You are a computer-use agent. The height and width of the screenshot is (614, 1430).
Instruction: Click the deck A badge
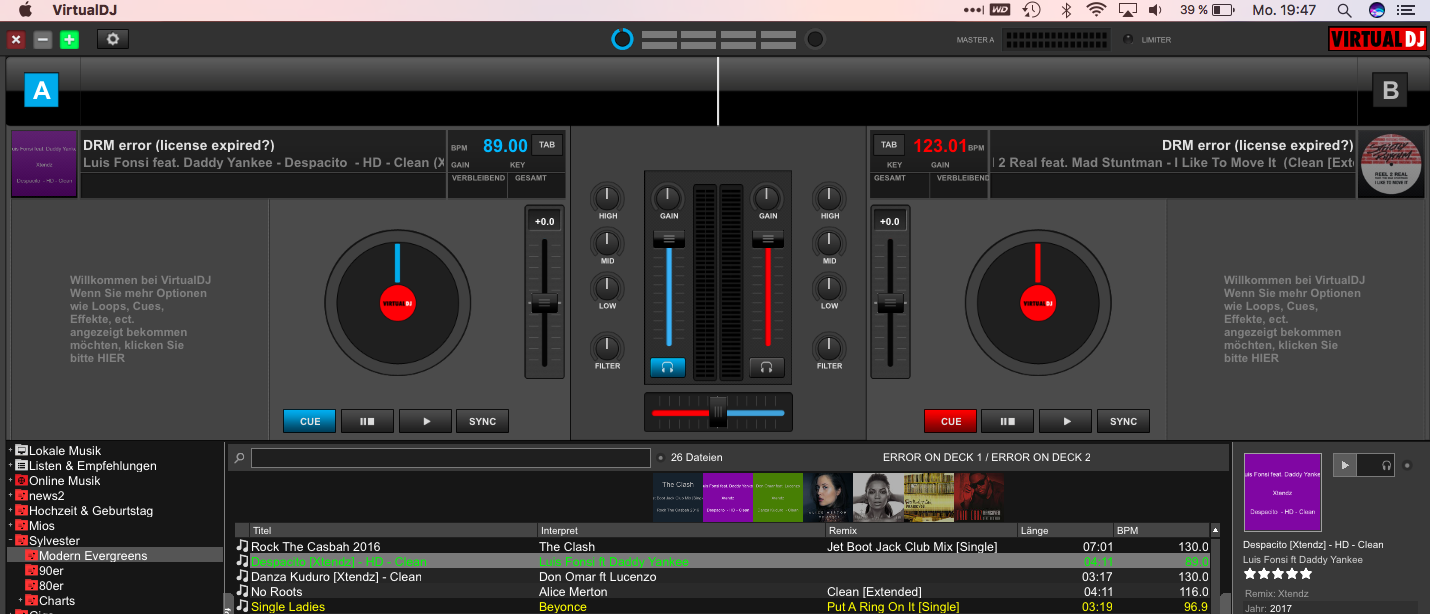point(42,91)
